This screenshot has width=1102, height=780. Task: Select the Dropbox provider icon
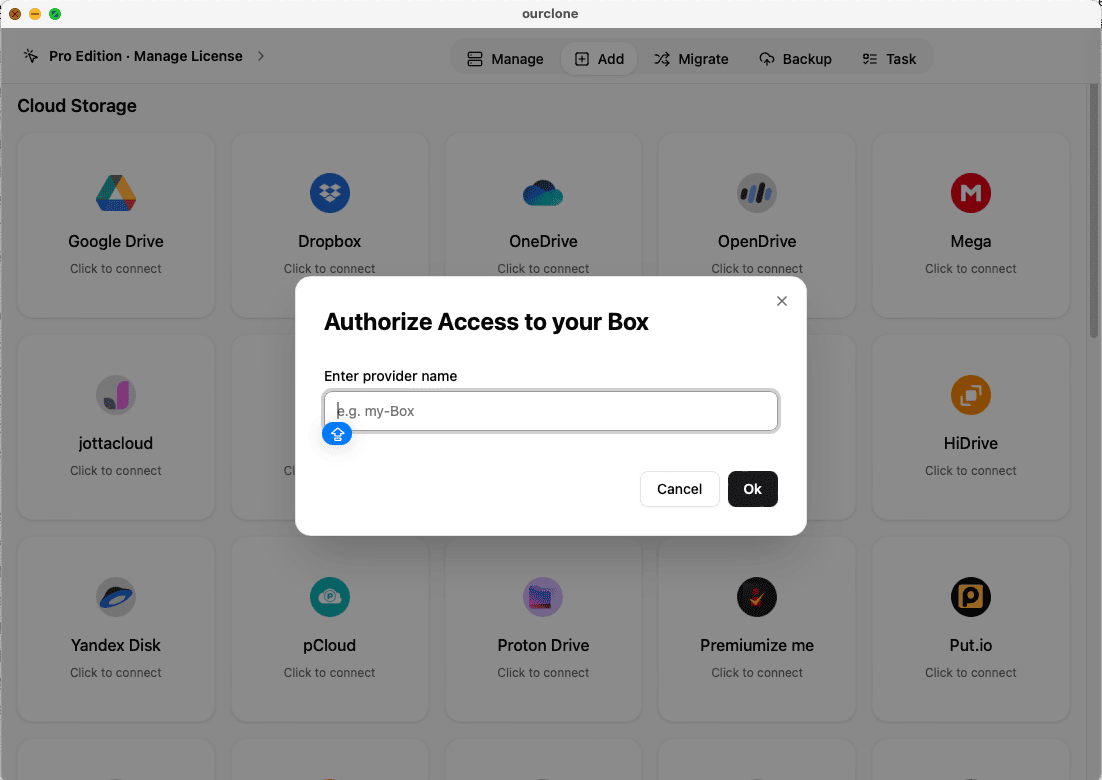coord(329,193)
